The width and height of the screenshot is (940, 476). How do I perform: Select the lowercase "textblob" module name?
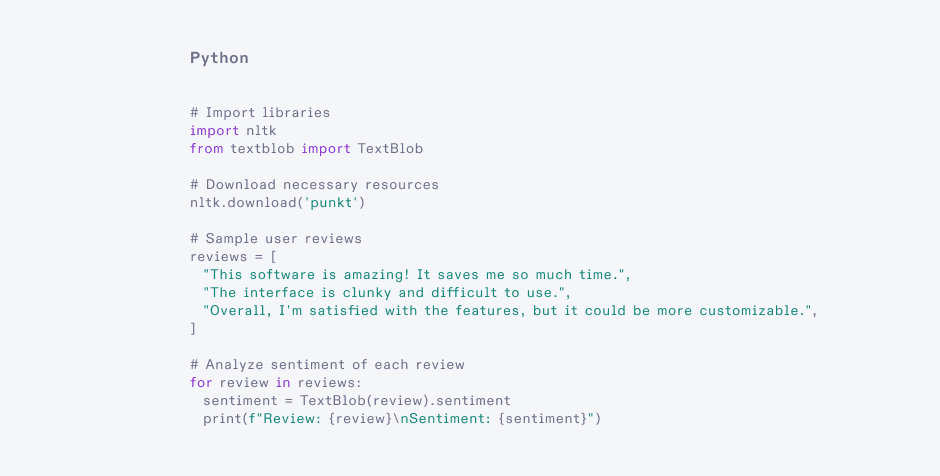point(262,148)
